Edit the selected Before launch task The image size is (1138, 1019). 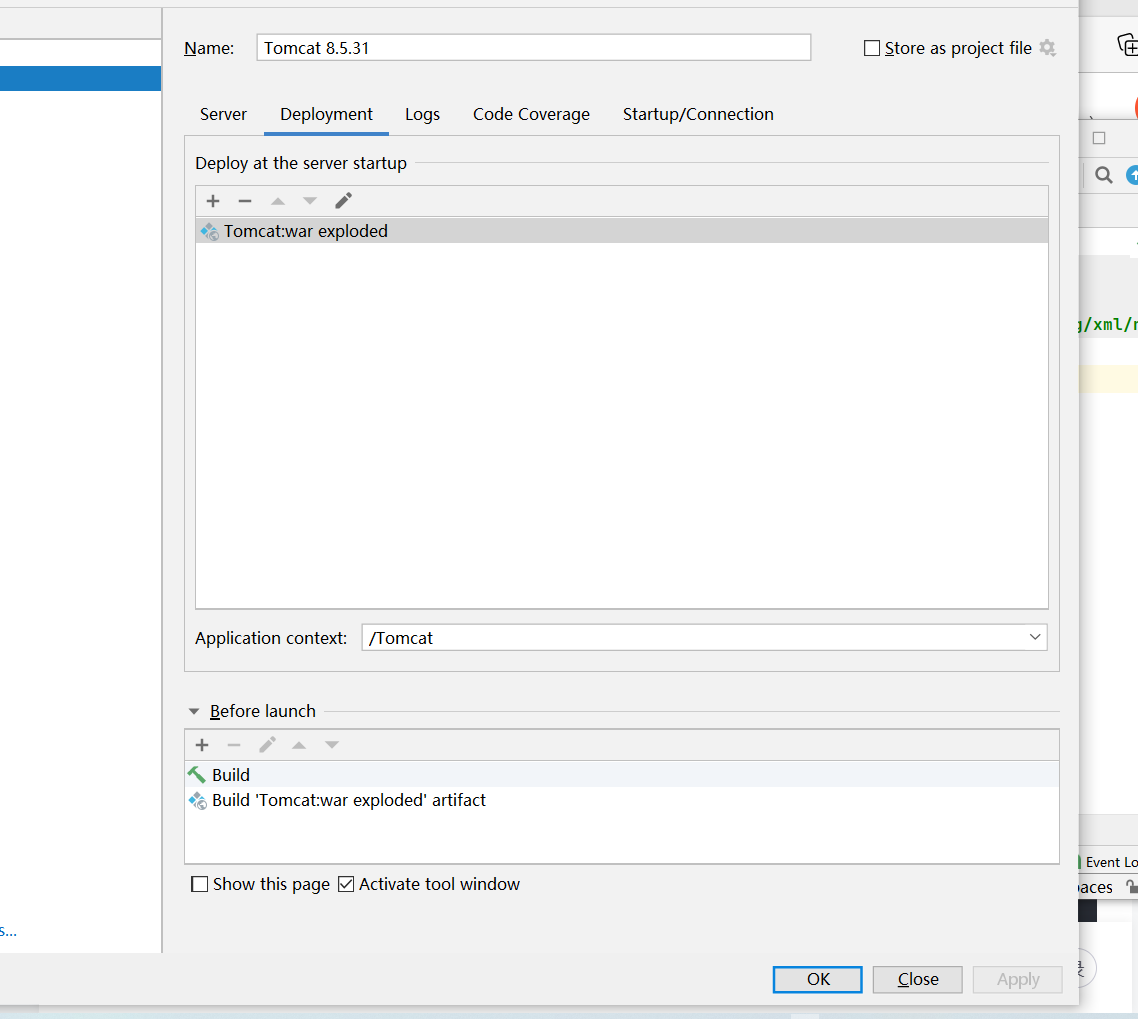267,745
